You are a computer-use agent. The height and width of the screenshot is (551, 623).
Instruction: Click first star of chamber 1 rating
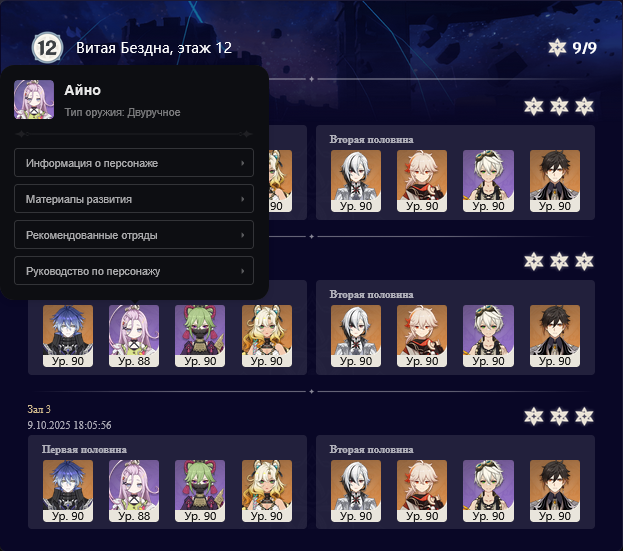coord(534,106)
